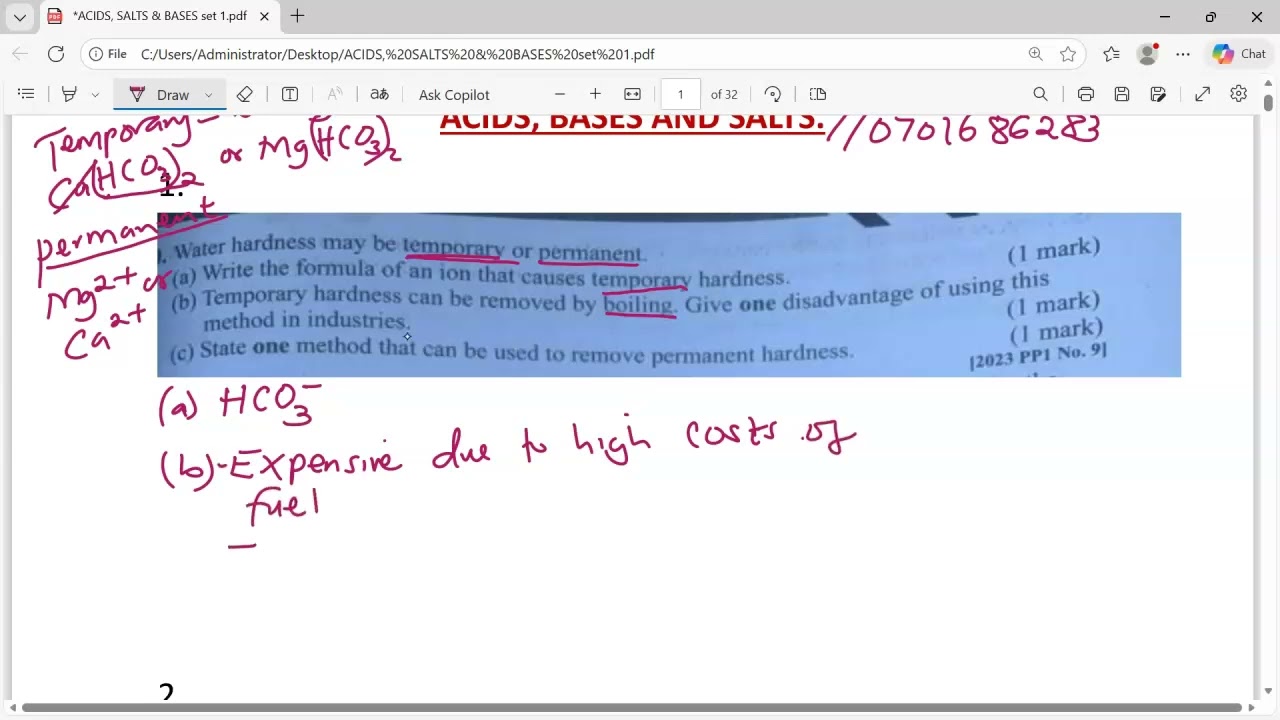
Task: Open PDF toolbar settings
Action: [1239, 94]
